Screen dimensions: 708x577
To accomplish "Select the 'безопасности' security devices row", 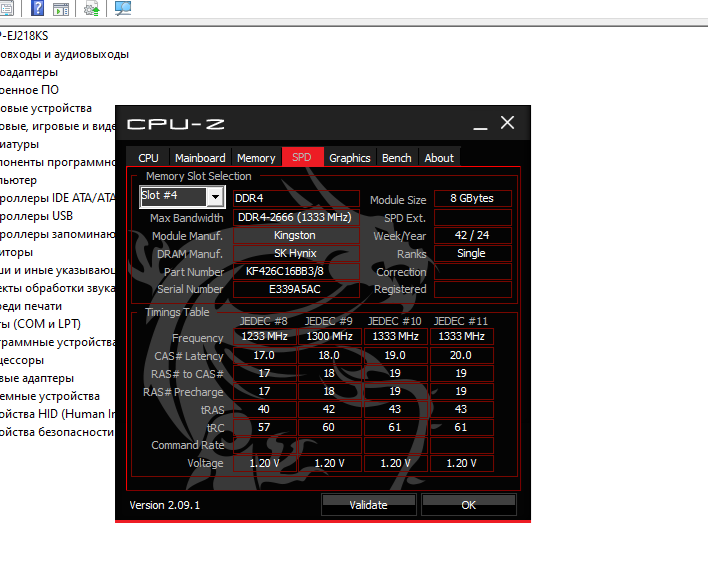I will [x=57, y=432].
